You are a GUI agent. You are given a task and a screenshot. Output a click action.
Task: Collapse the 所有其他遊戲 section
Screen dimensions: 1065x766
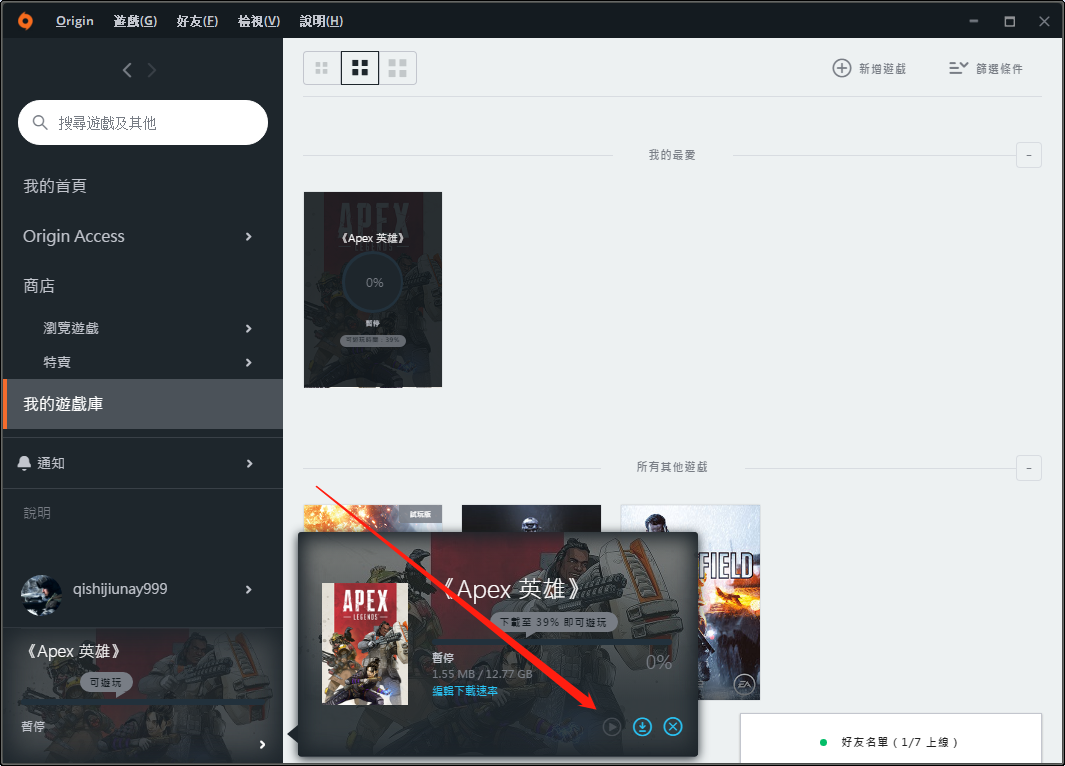(1029, 468)
